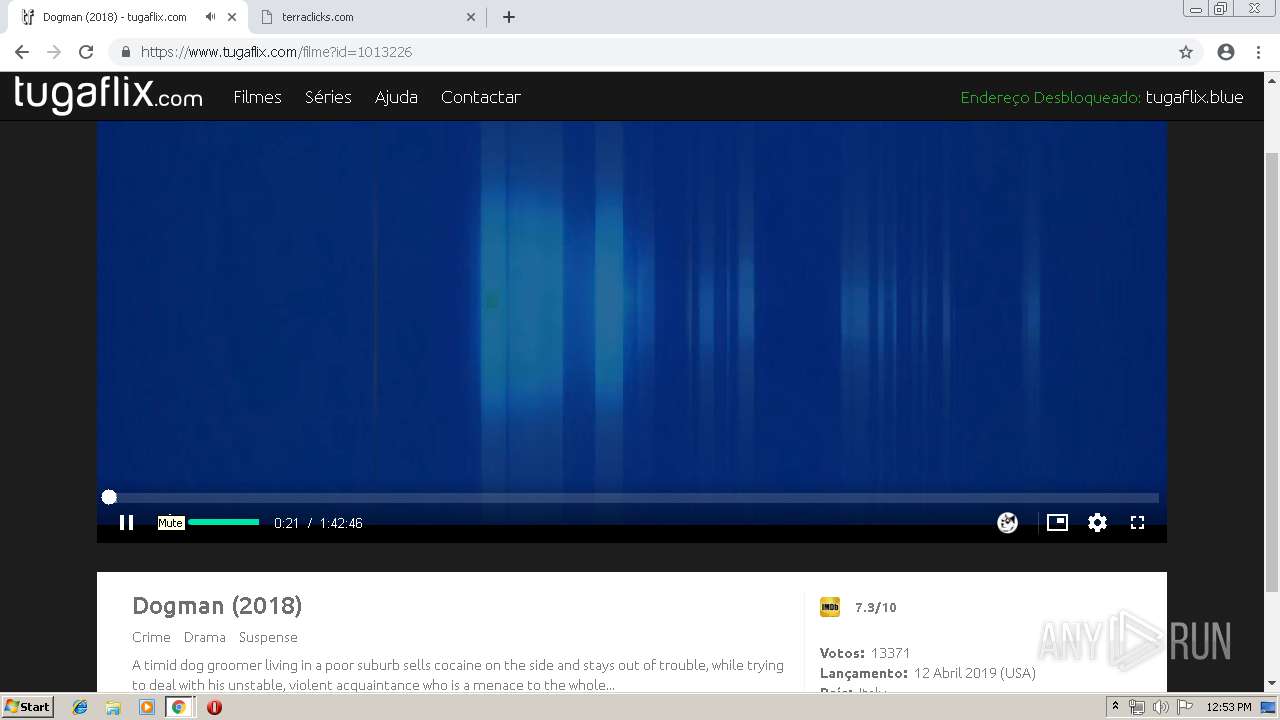Click Chrome icon in taskbar

(179, 707)
